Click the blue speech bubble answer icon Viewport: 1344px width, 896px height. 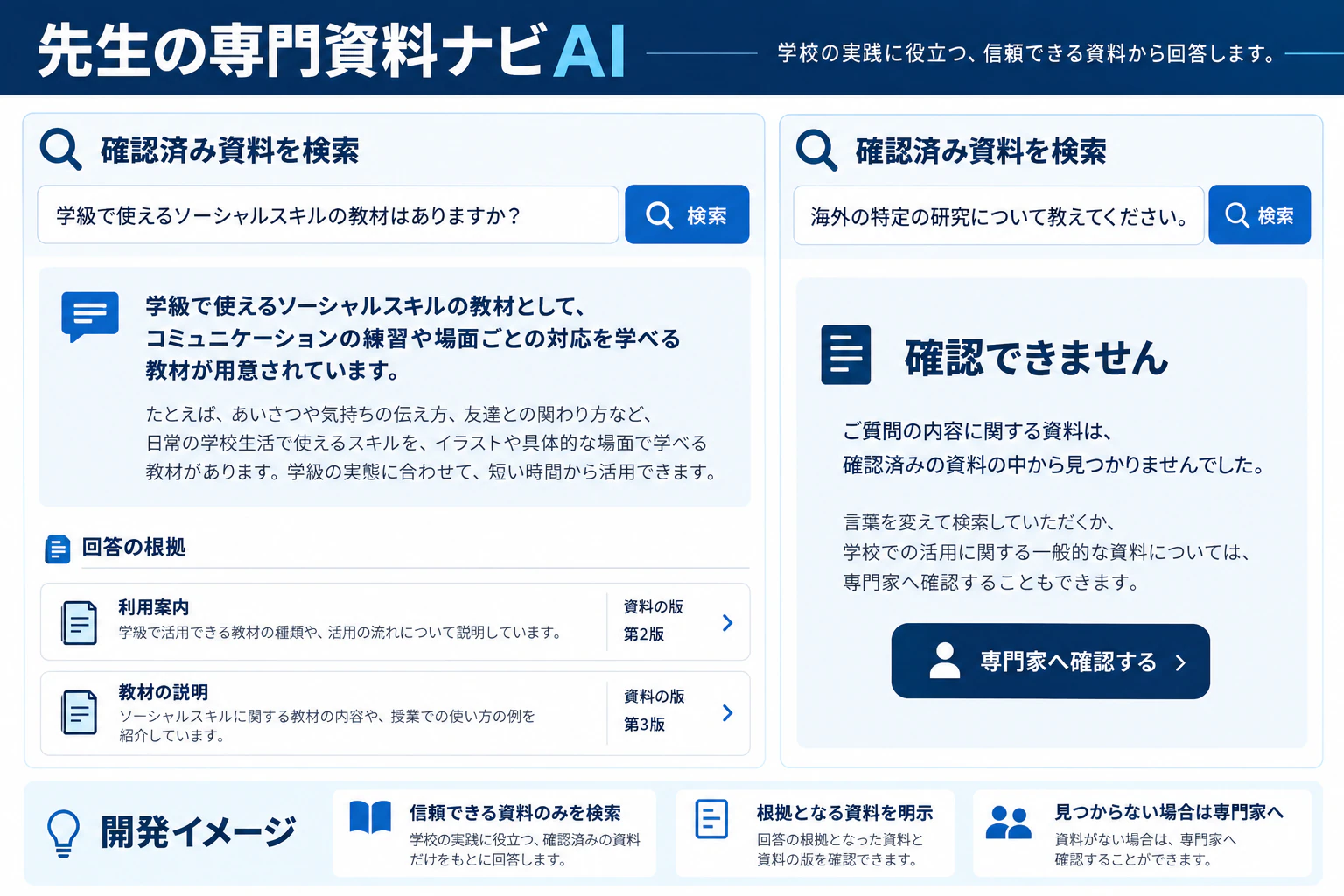pos(90,317)
